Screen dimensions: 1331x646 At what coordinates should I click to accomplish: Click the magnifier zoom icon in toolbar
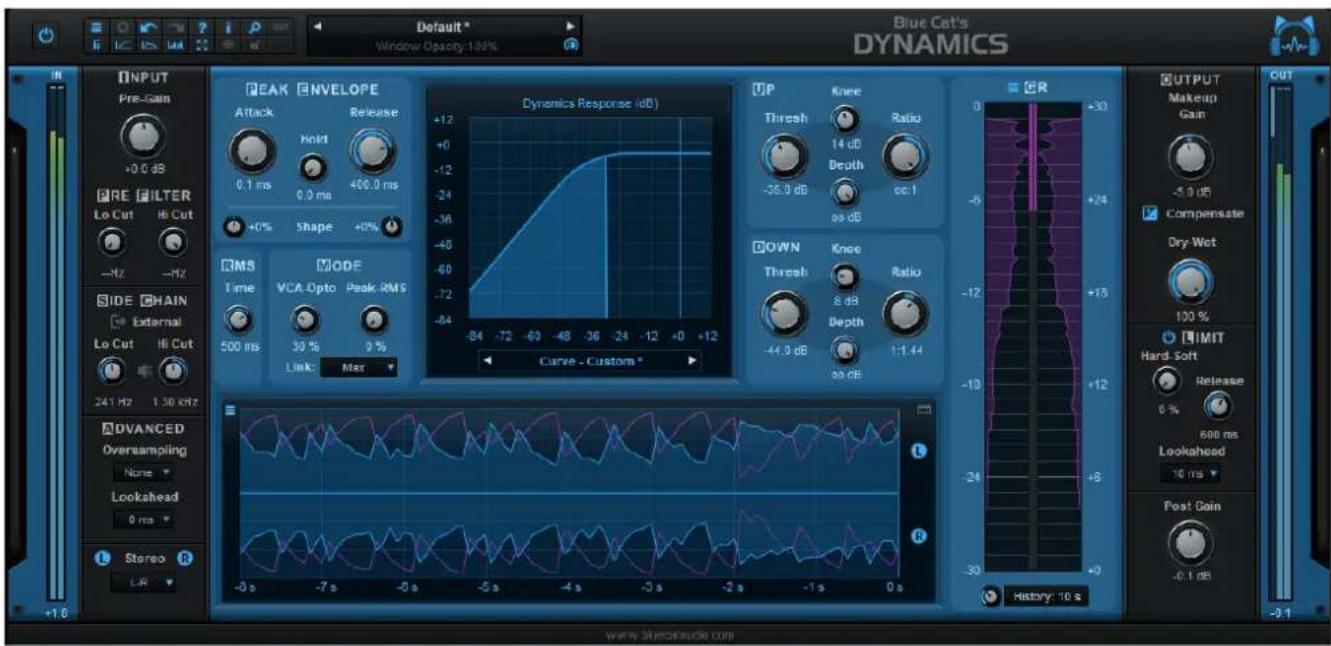254,27
